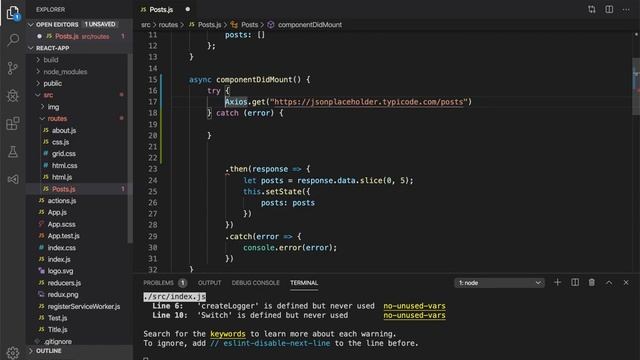This screenshot has height=360, width=640.
Task: Split the editor to the right
Action: pyautogui.click(x=609, y=9)
